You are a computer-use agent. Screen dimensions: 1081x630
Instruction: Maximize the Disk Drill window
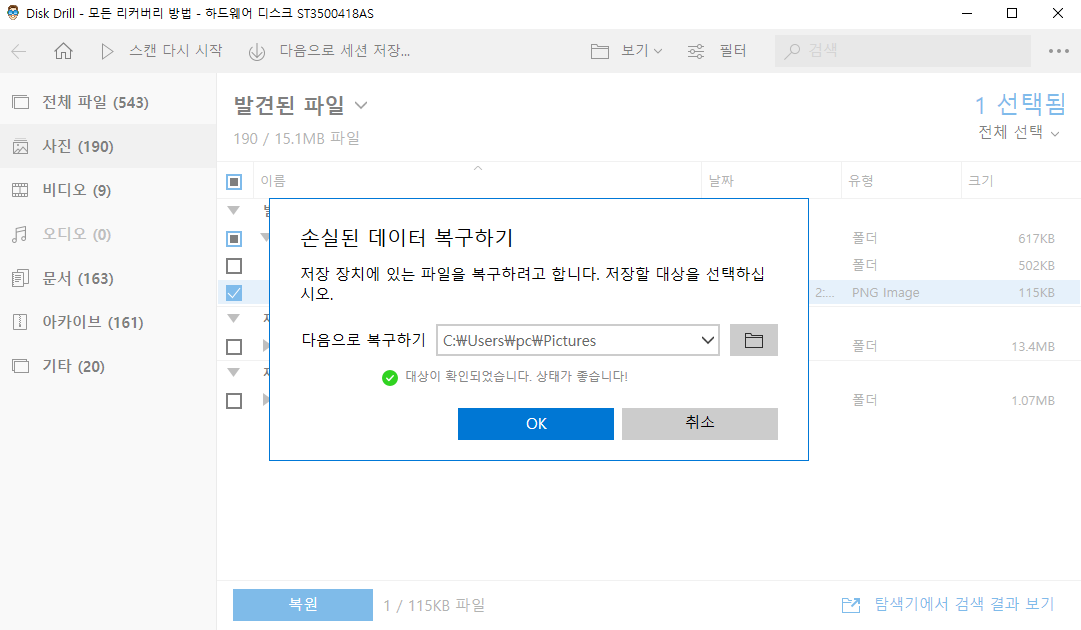[x=1012, y=13]
